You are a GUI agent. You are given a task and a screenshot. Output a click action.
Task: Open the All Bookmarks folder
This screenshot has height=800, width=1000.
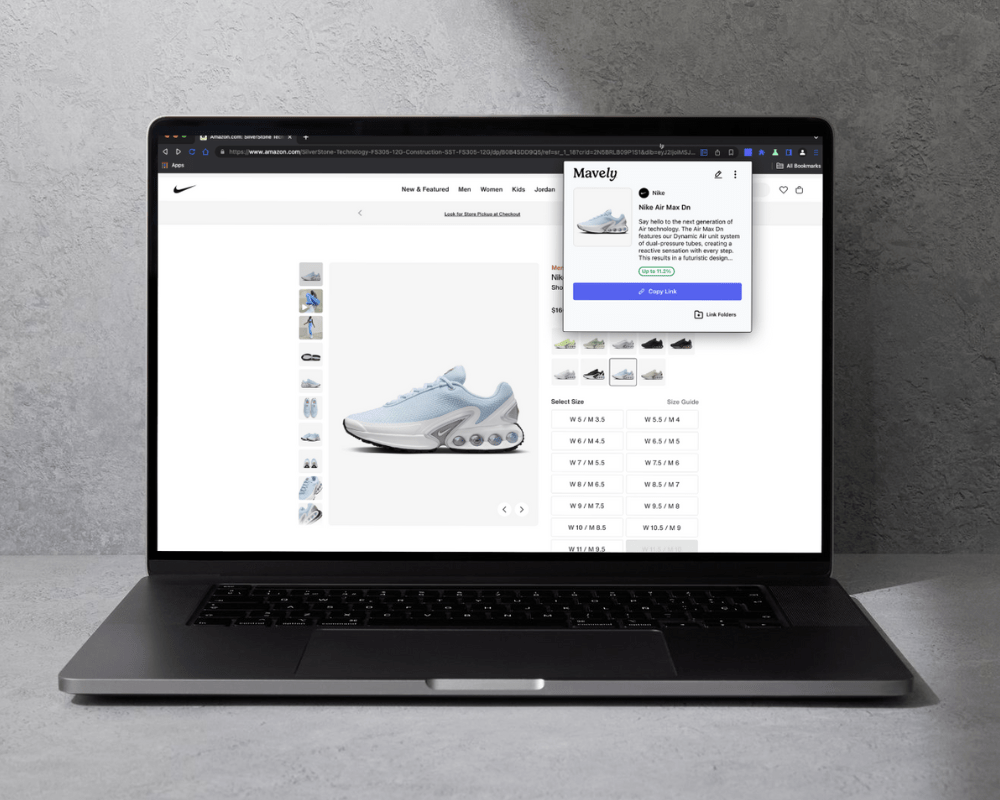[x=798, y=166]
